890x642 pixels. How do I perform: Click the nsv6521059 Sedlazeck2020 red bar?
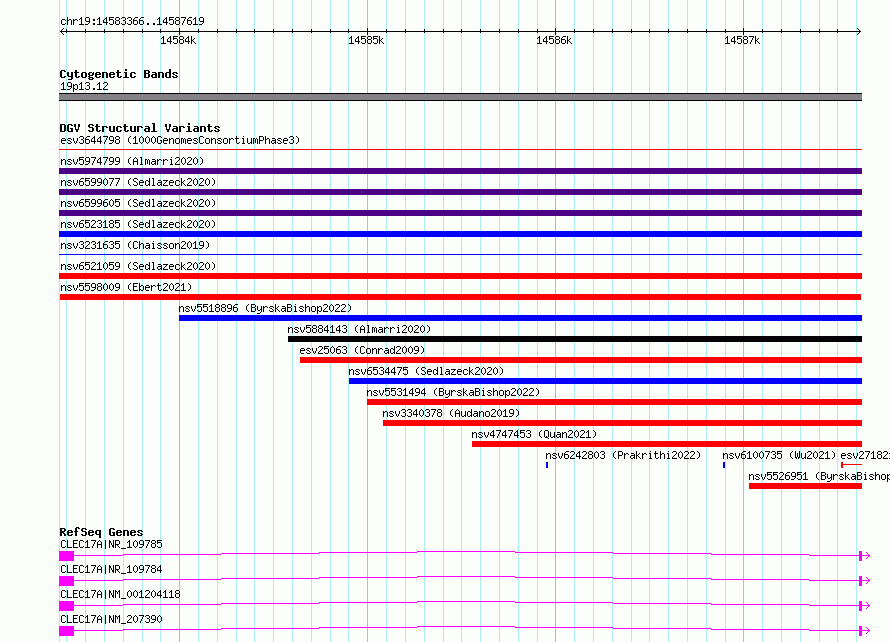tap(460, 276)
